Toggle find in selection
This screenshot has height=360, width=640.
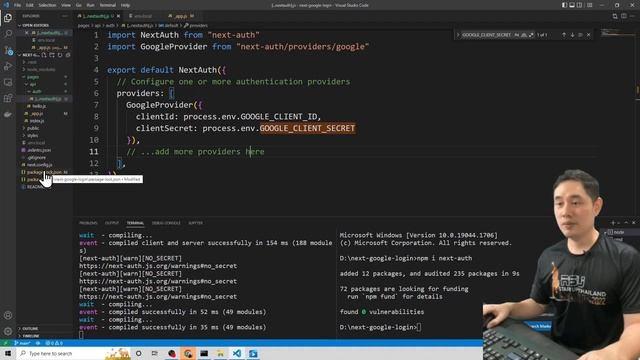[x=580, y=35]
